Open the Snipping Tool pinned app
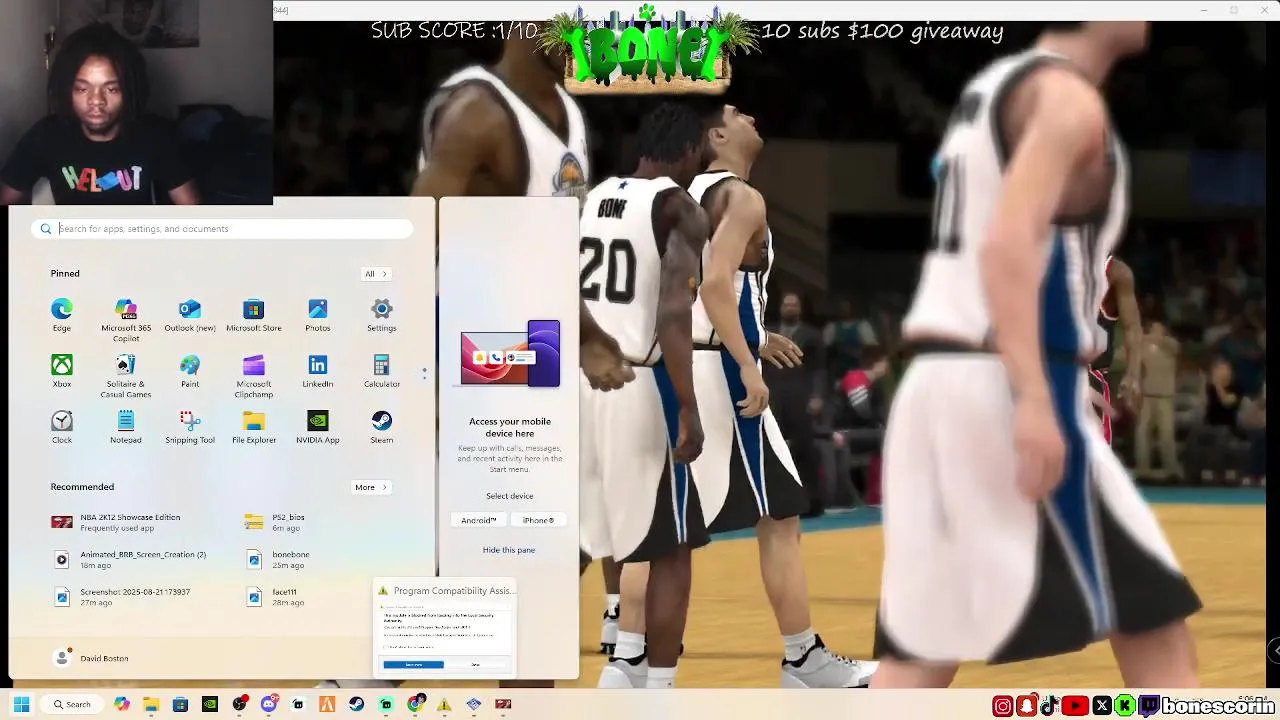 point(190,427)
